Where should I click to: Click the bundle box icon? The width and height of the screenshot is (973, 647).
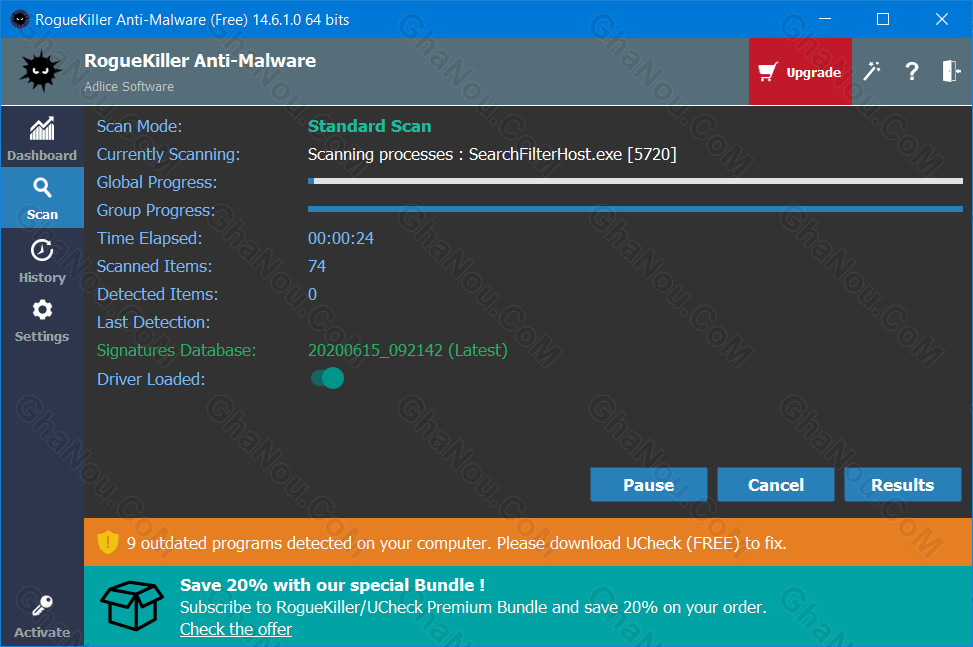132,605
